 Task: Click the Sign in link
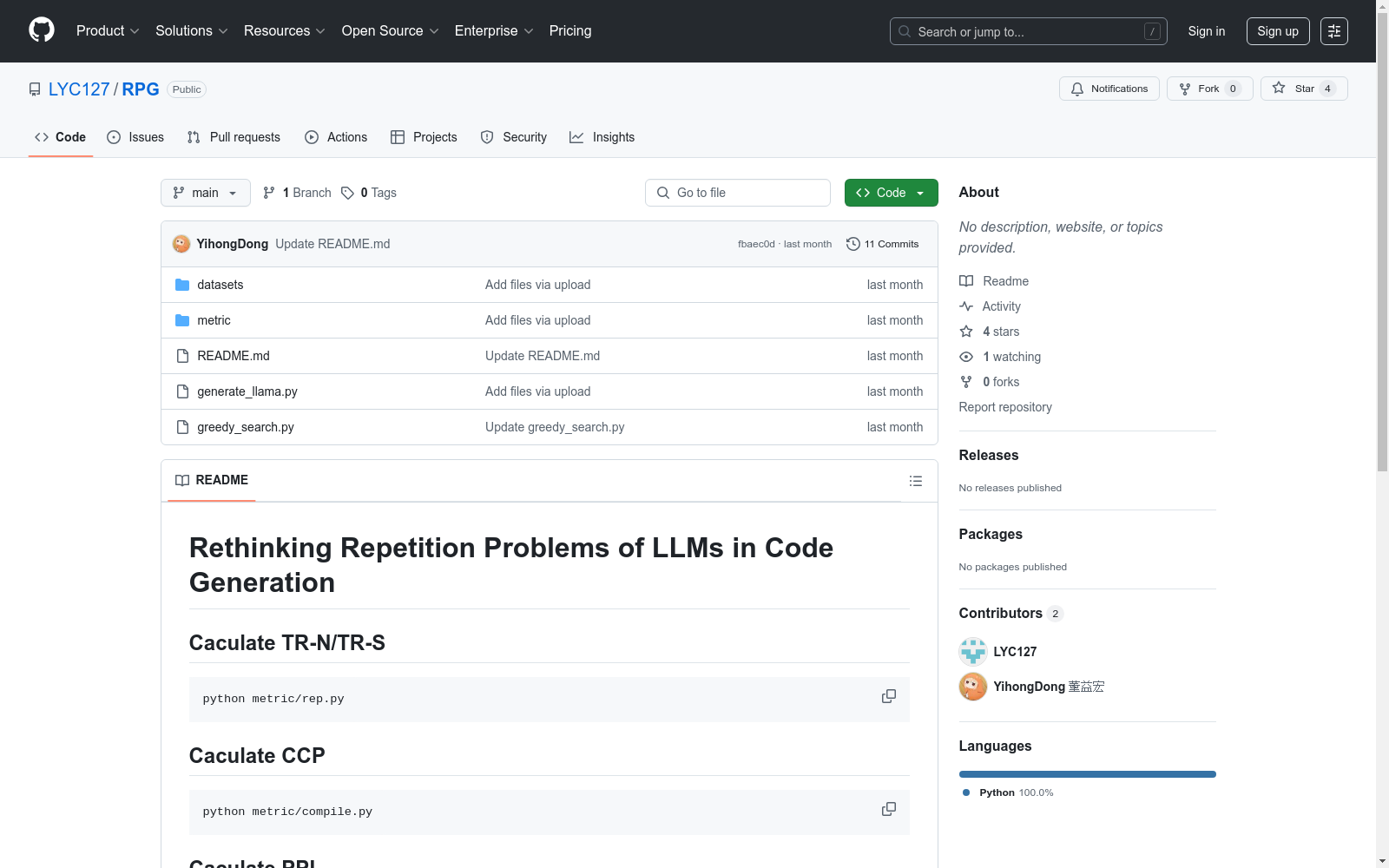coord(1207,31)
